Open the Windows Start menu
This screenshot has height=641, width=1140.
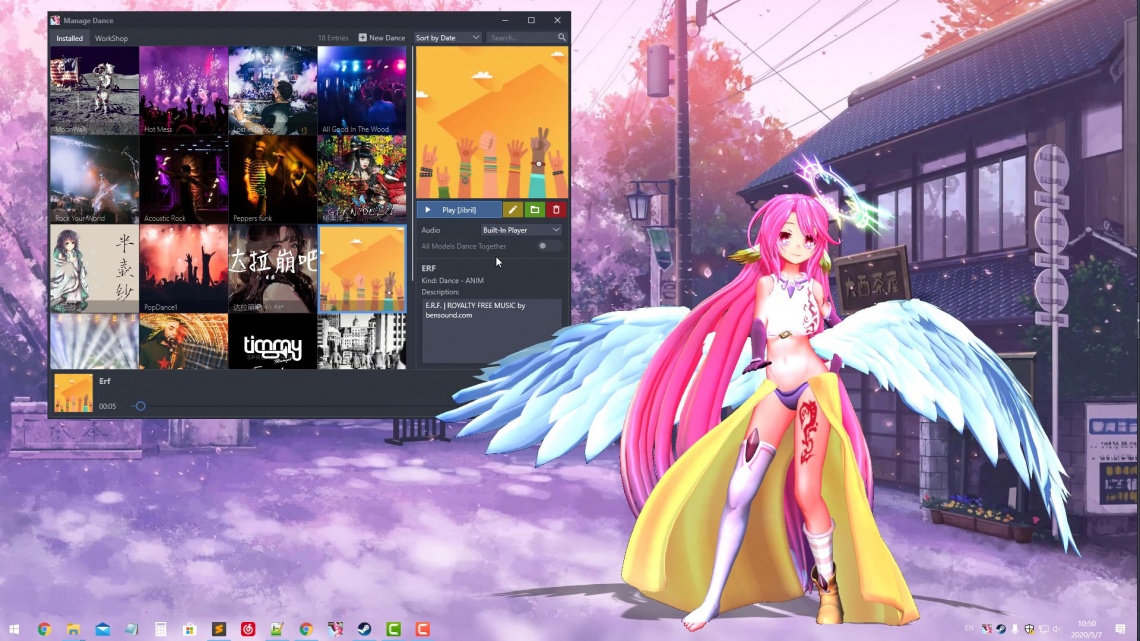[14, 629]
